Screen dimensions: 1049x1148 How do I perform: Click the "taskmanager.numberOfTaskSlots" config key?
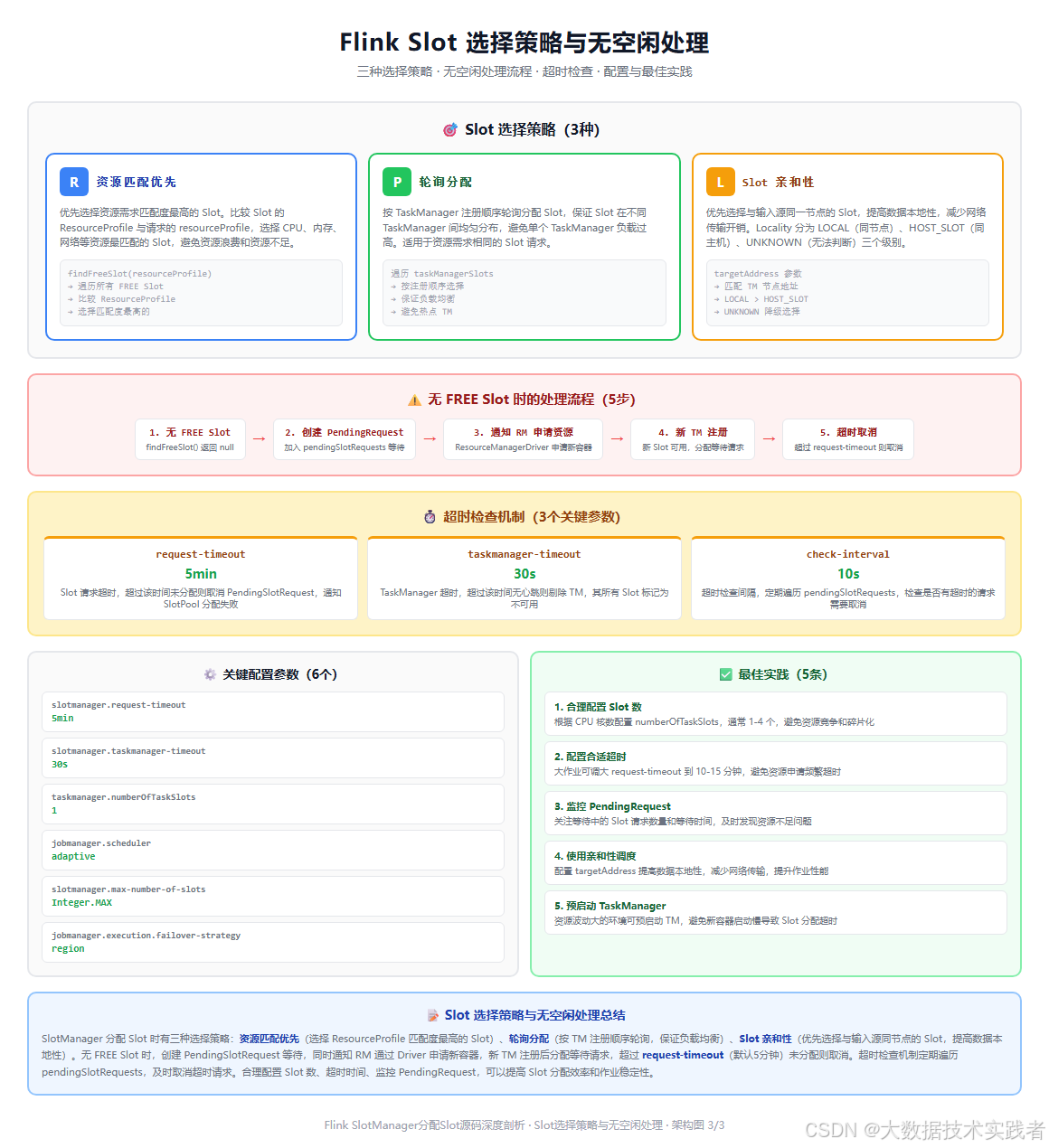tap(124, 797)
